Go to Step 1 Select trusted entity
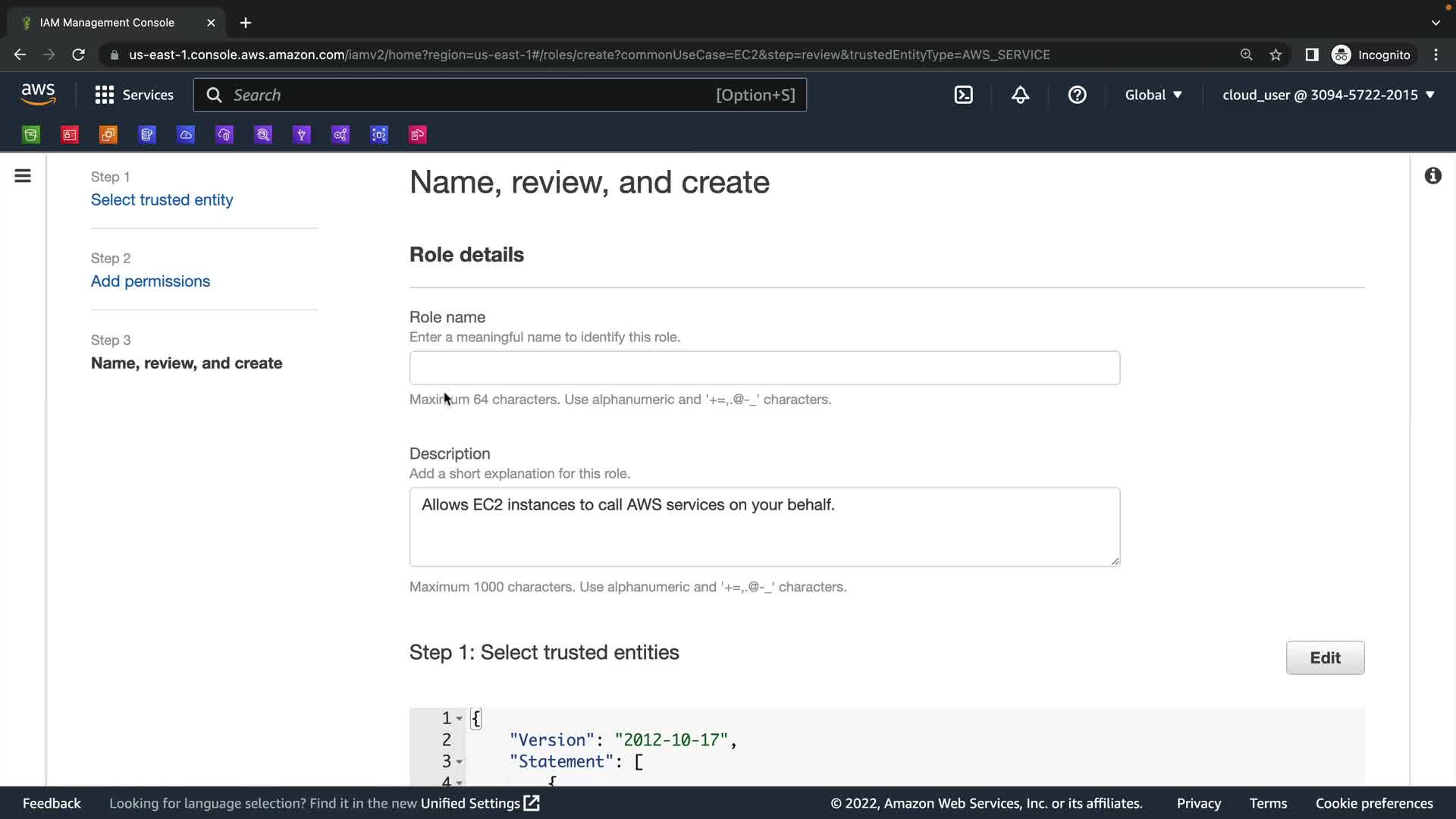The height and width of the screenshot is (819, 1456). 162,199
